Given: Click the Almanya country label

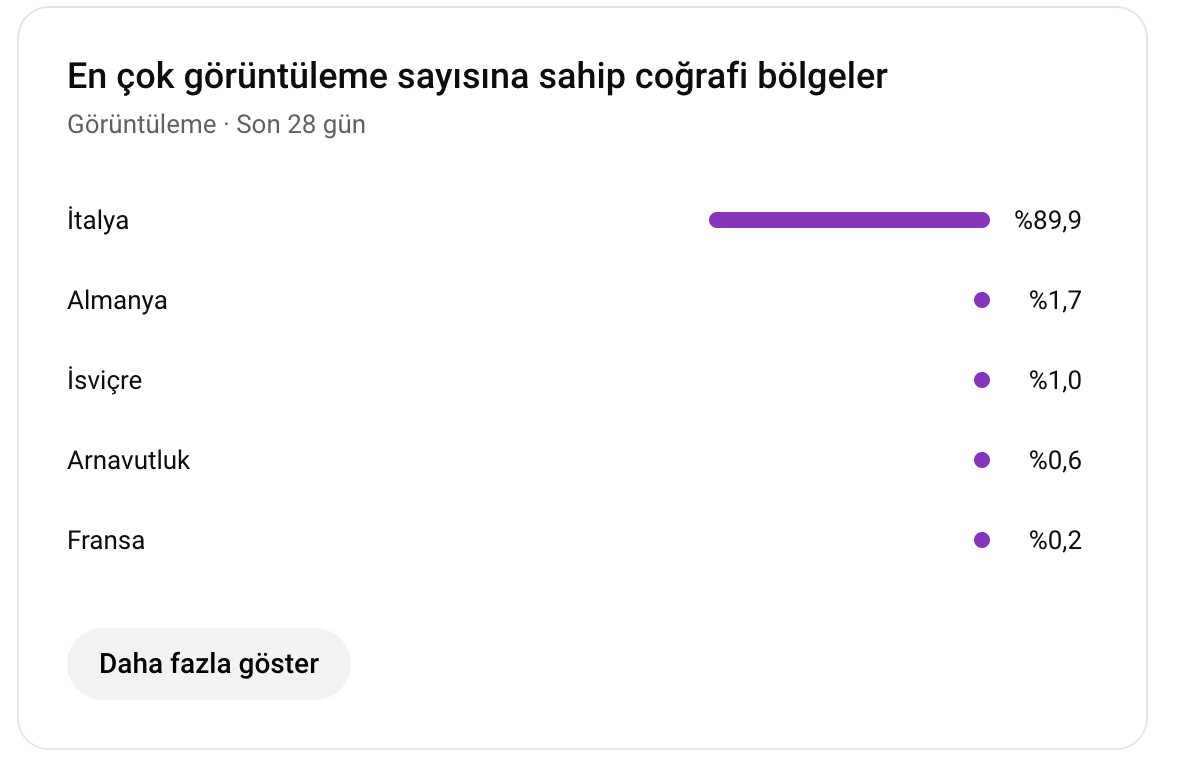Looking at the screenshot, I should pyautogui.click(x=117, y=300).
